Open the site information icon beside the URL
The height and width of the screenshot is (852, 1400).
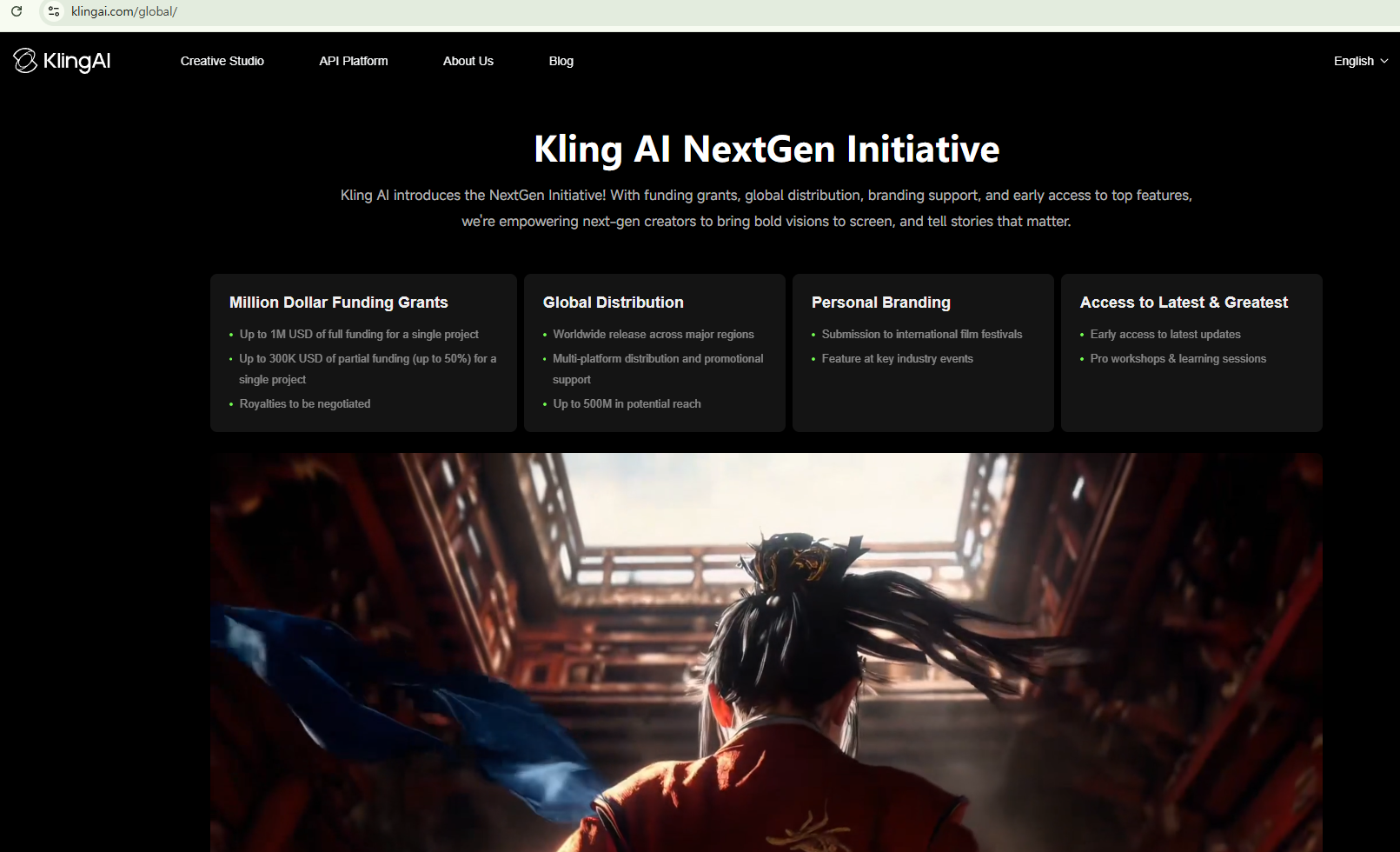click(x=54, y=11)
